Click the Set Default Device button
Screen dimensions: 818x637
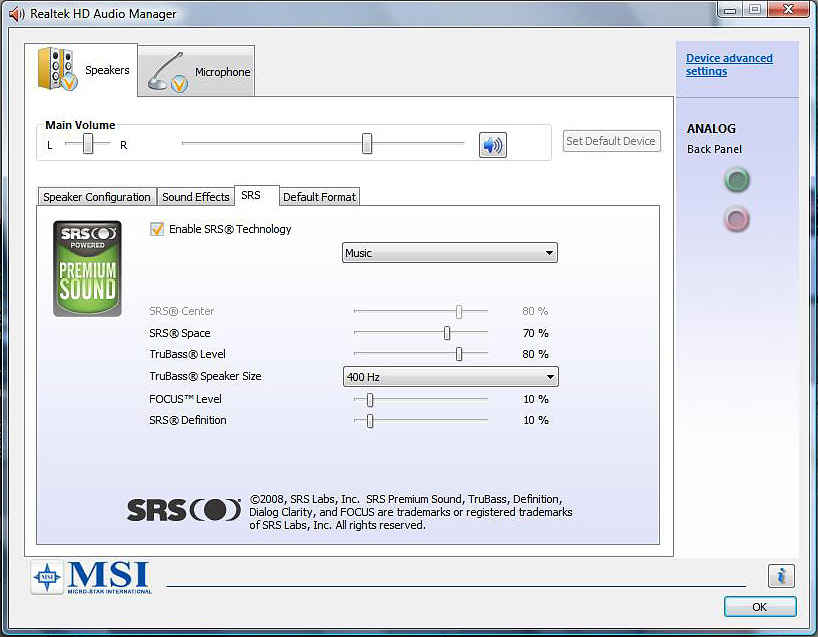[611, 141]
